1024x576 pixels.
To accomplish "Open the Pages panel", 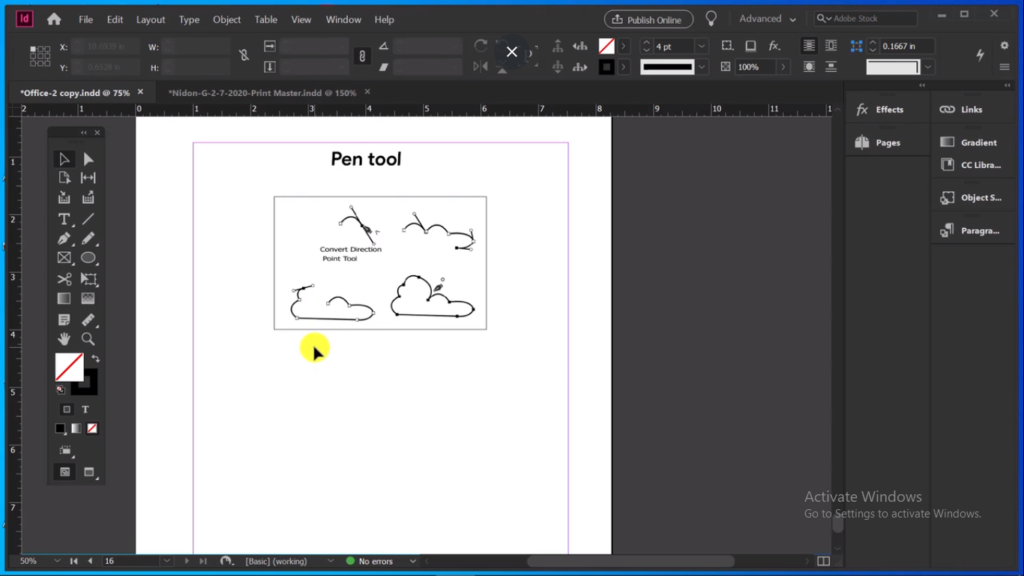I will point(879,142).
